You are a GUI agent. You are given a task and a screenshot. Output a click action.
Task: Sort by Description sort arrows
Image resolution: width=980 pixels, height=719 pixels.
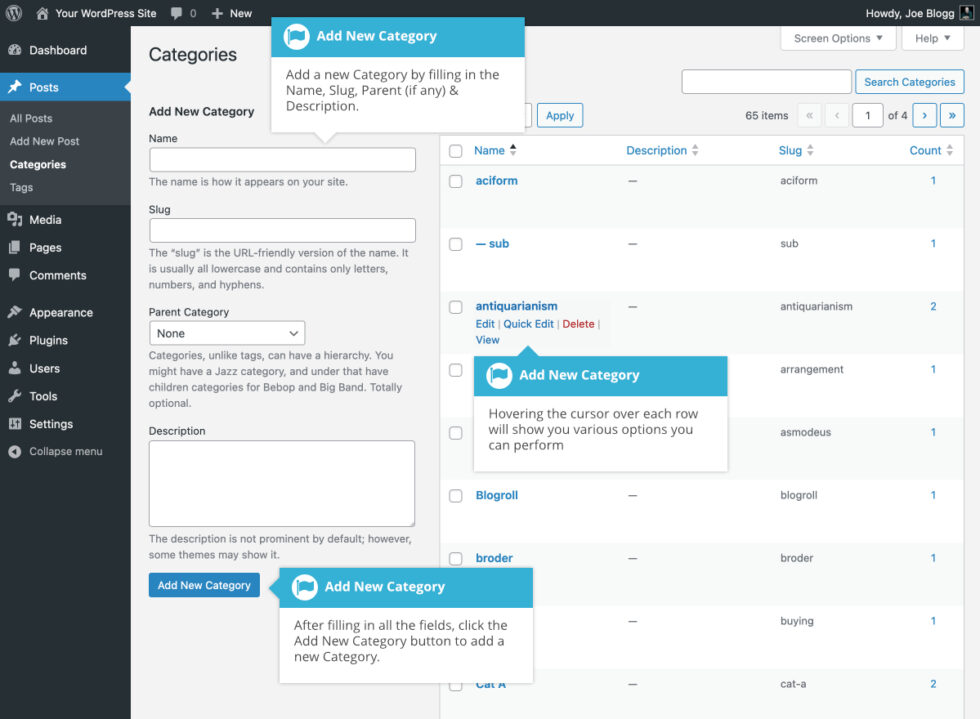pos(695,150)
